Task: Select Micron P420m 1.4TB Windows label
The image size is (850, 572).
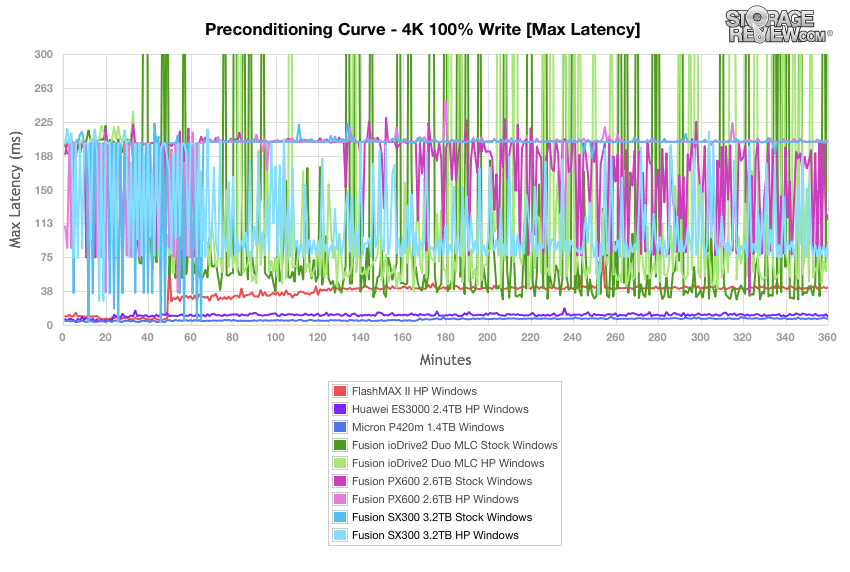Action: pos(428,427)
